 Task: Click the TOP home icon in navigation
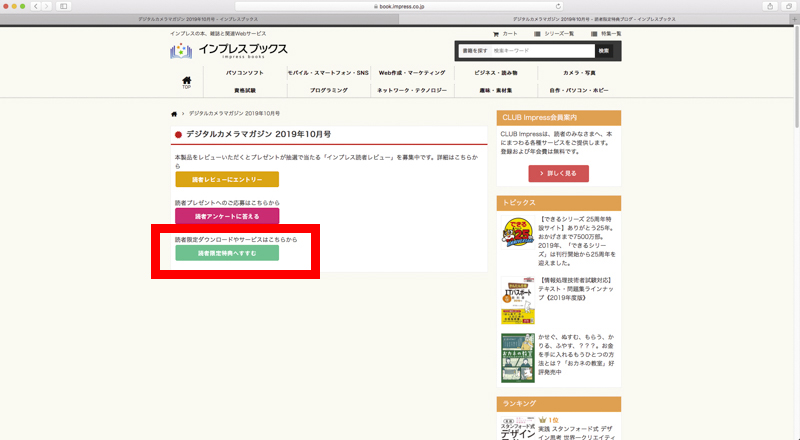(x=187, y=82)
